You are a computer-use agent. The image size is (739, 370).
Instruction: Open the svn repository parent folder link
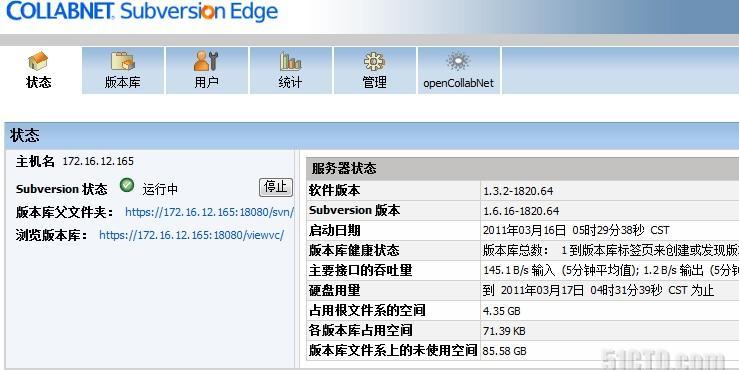coord(209,212)
